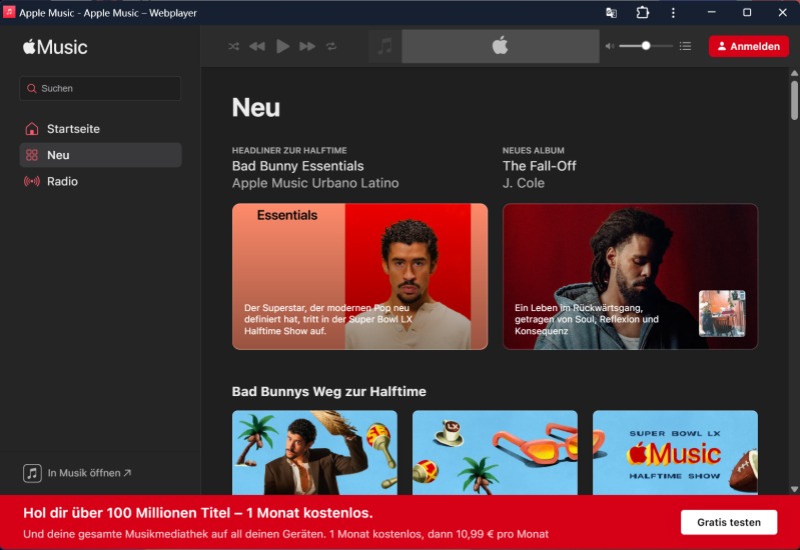Click the now-playing music note artwork
800x550 pixels.
(385, 46)
